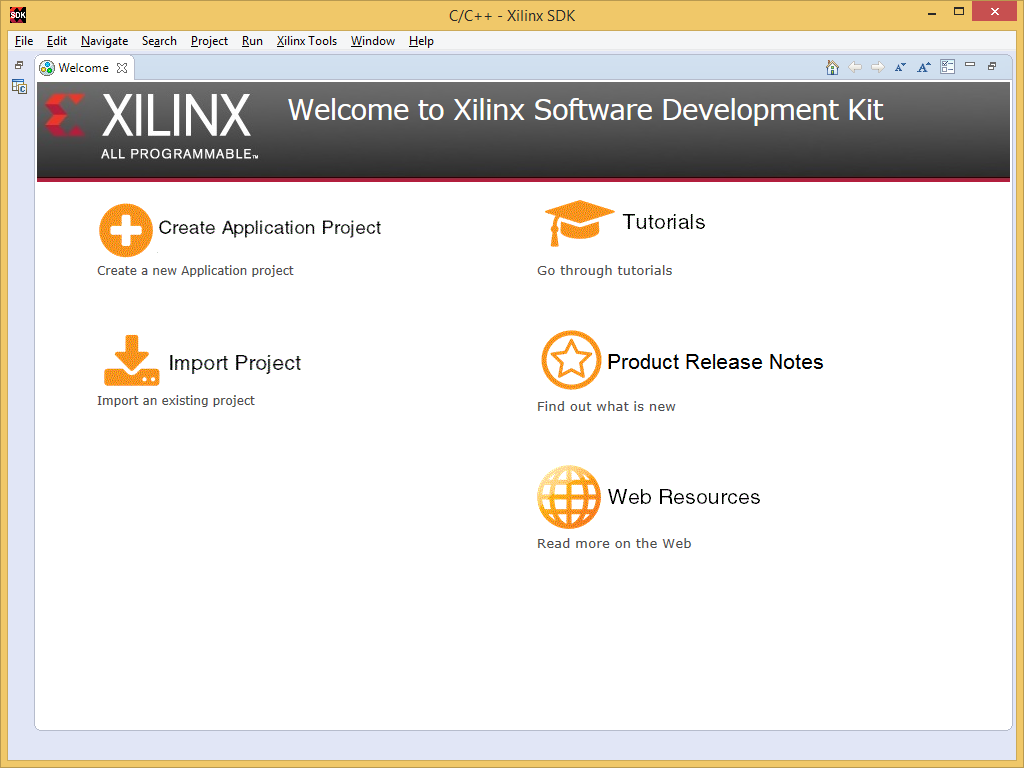Click the Product Release Notes star icon
Viewport: 1024px width, 768px height.
571,360
